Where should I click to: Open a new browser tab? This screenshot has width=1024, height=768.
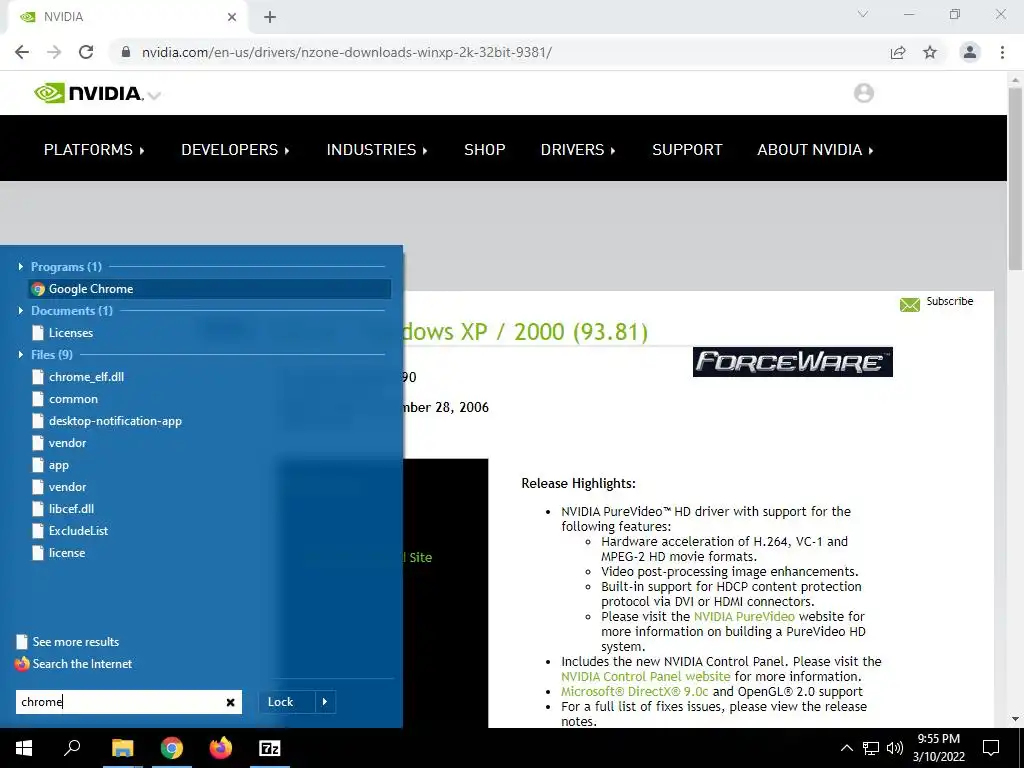tap(270, 17)
